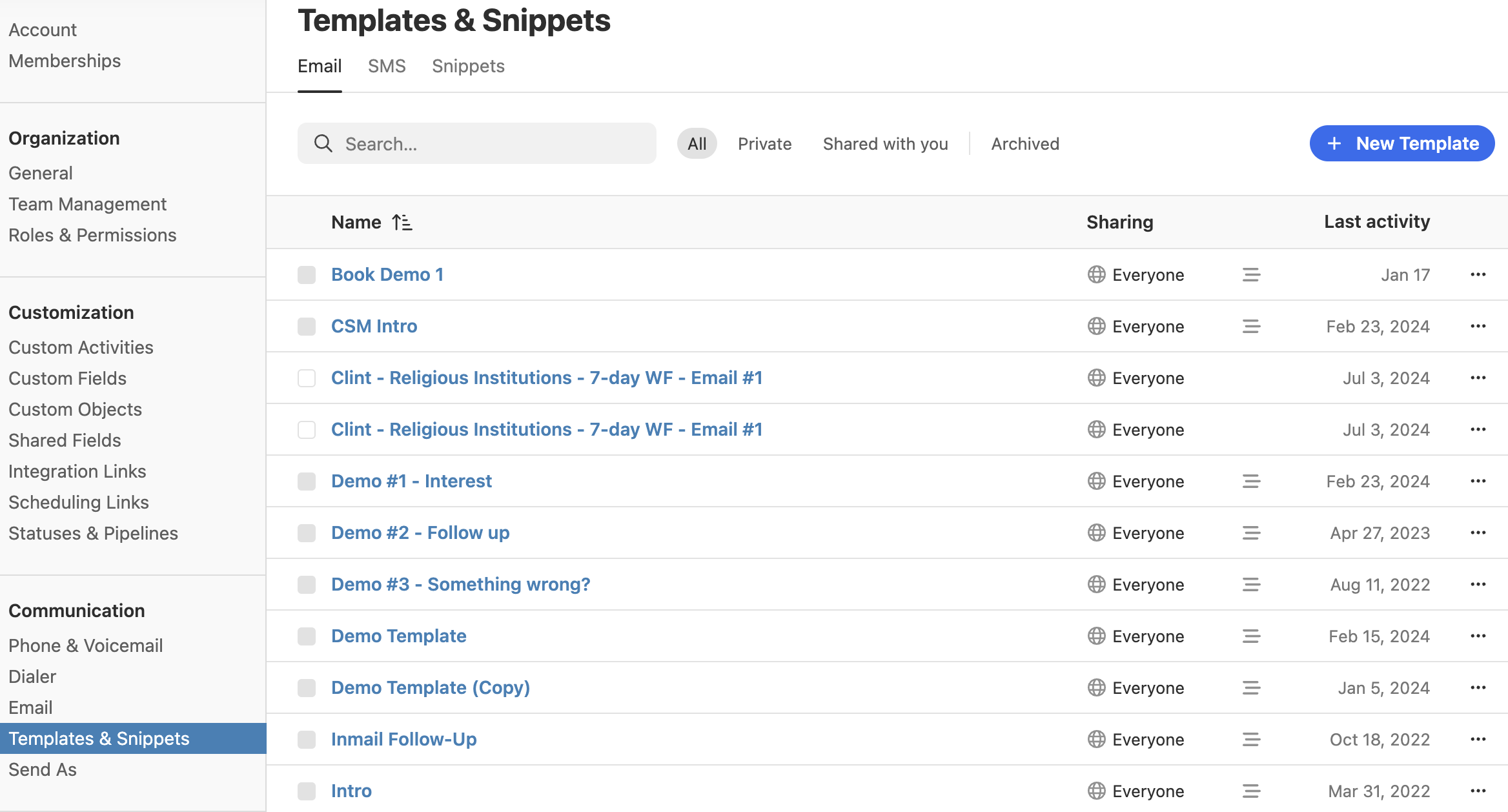This screenshot has height=812, width=1508.
Task: Open the CSM Intro template
Action: point(374,326)
